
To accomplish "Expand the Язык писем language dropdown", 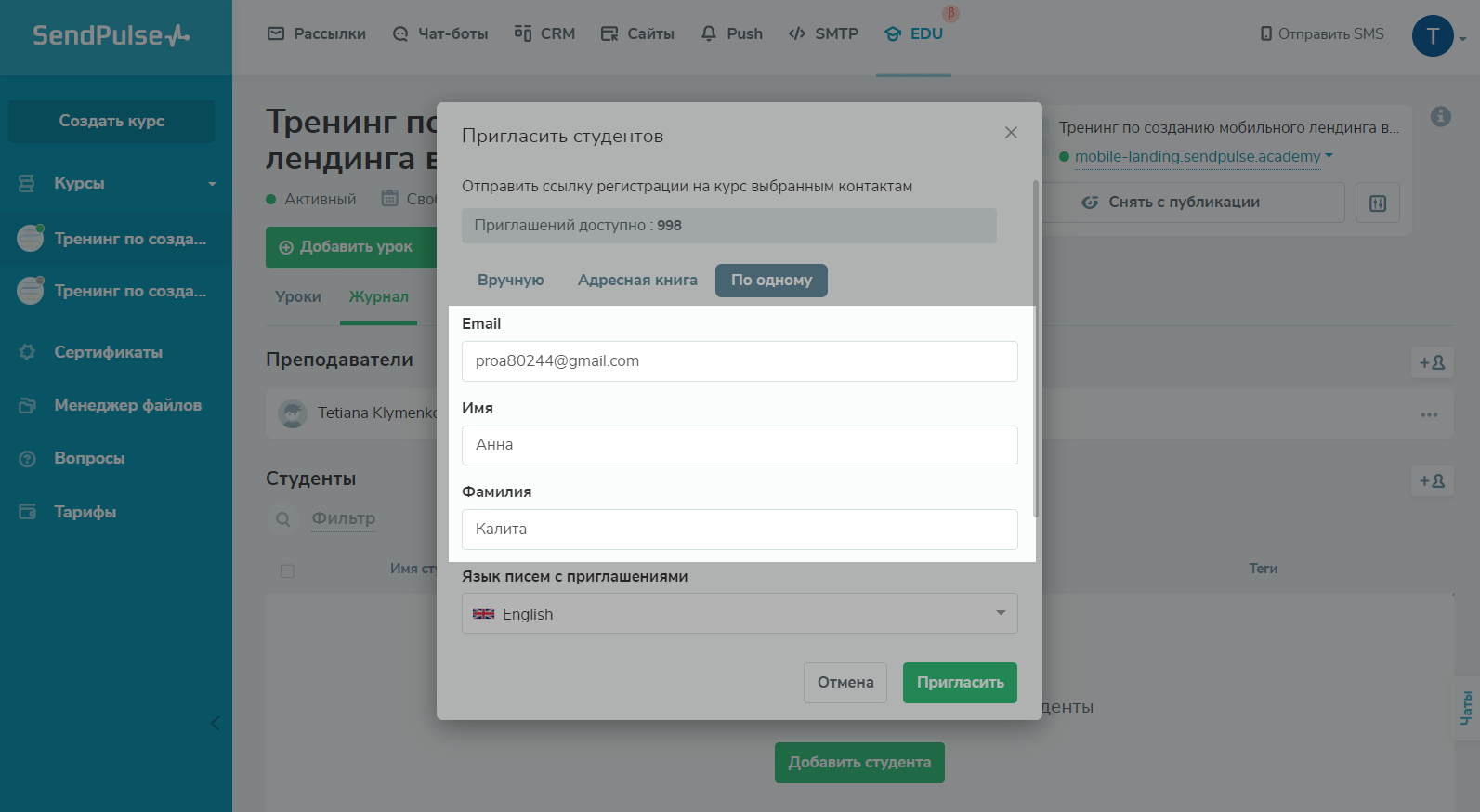I will click(739, 614).
